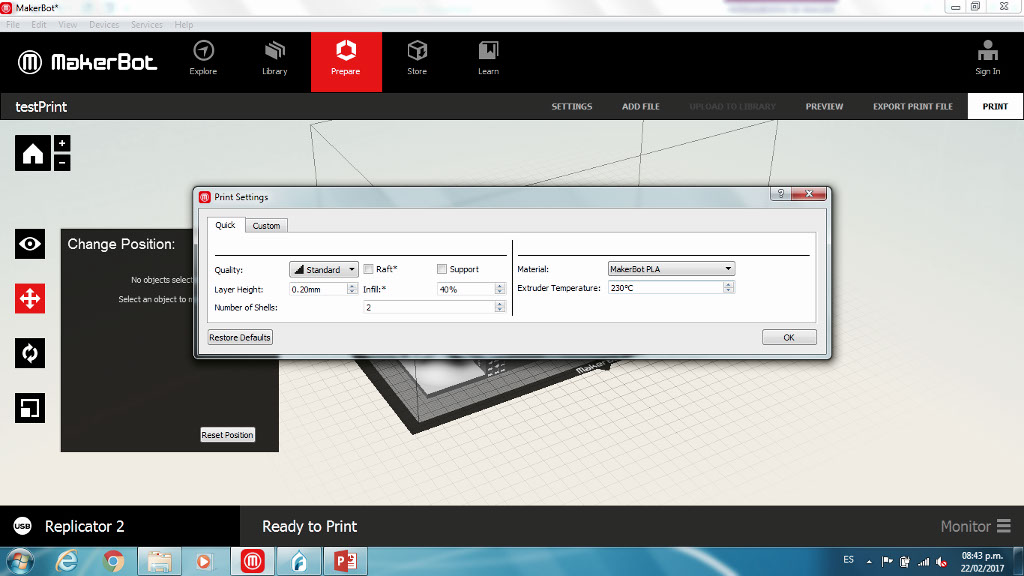Viewport: 1024px width, 576px height.
Task: Confirm print settings with OK
Action: (x=789, y=338)
